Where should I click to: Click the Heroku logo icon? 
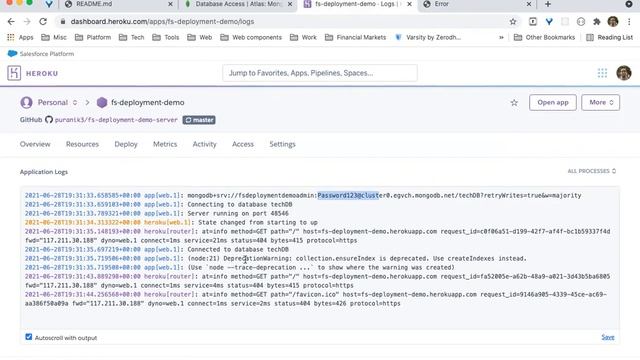[14, 73]
